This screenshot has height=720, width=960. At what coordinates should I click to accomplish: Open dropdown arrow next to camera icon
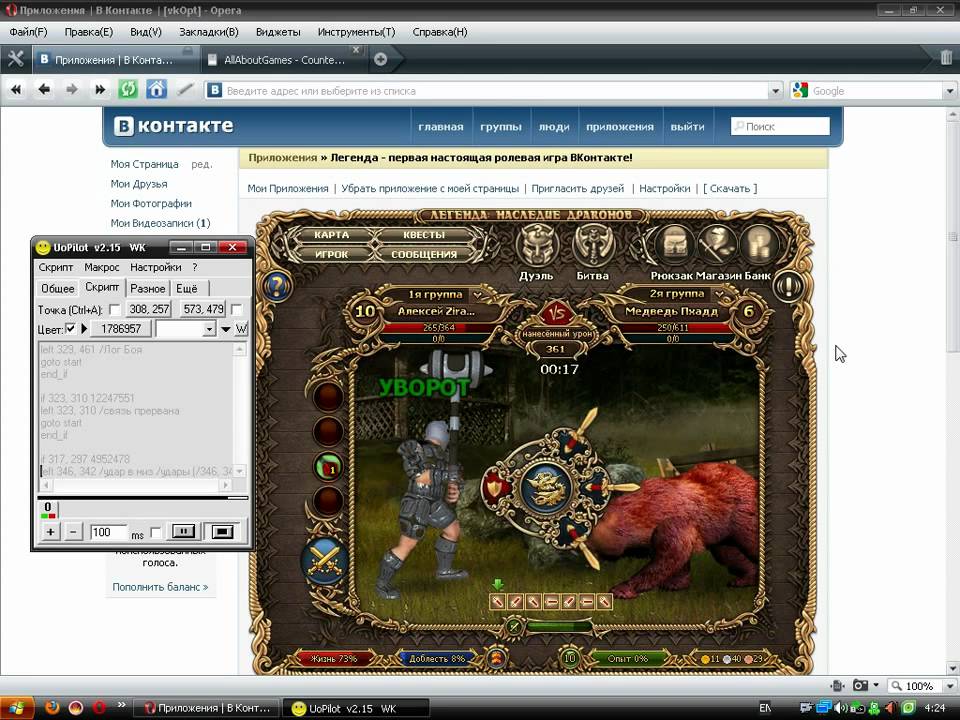point(876,685)
